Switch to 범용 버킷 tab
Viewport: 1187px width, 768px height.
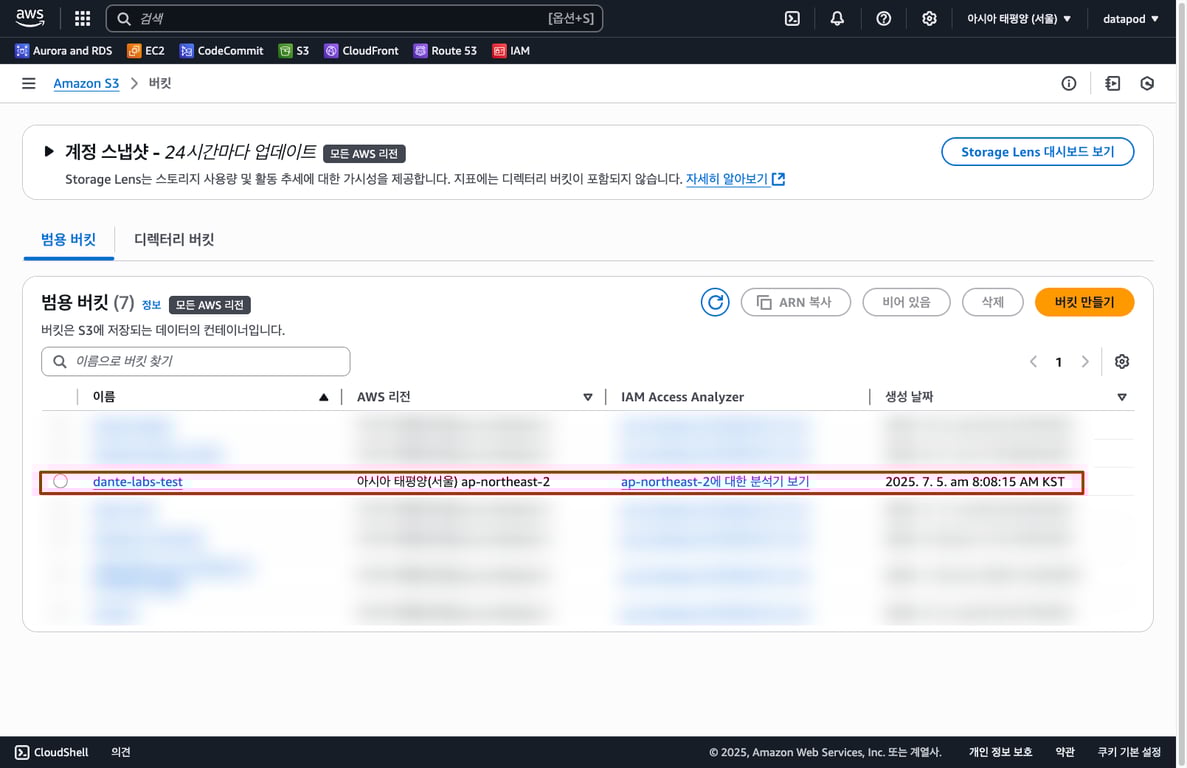pos(68,240)
